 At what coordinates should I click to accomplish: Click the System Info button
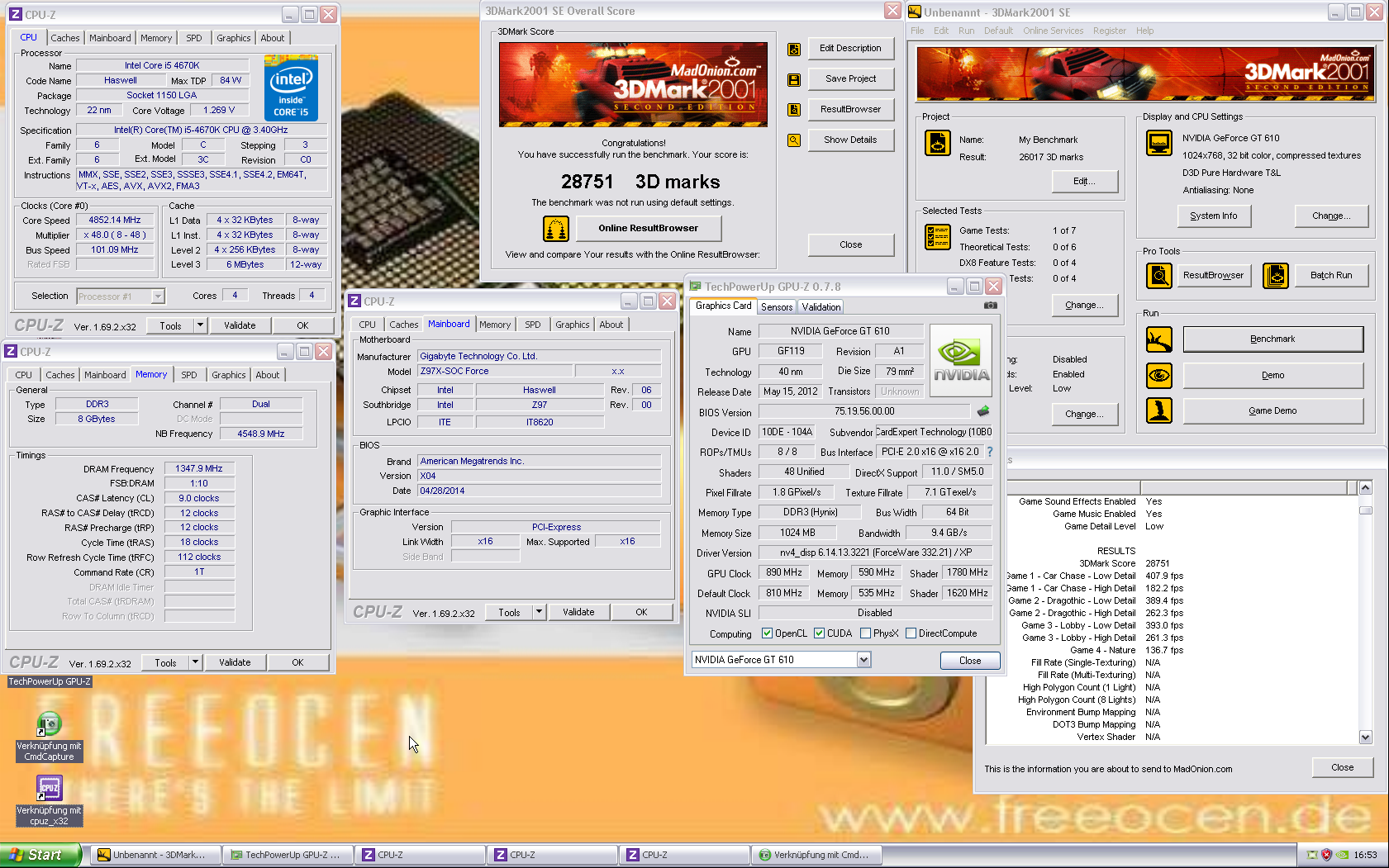tap(1213, 216)
